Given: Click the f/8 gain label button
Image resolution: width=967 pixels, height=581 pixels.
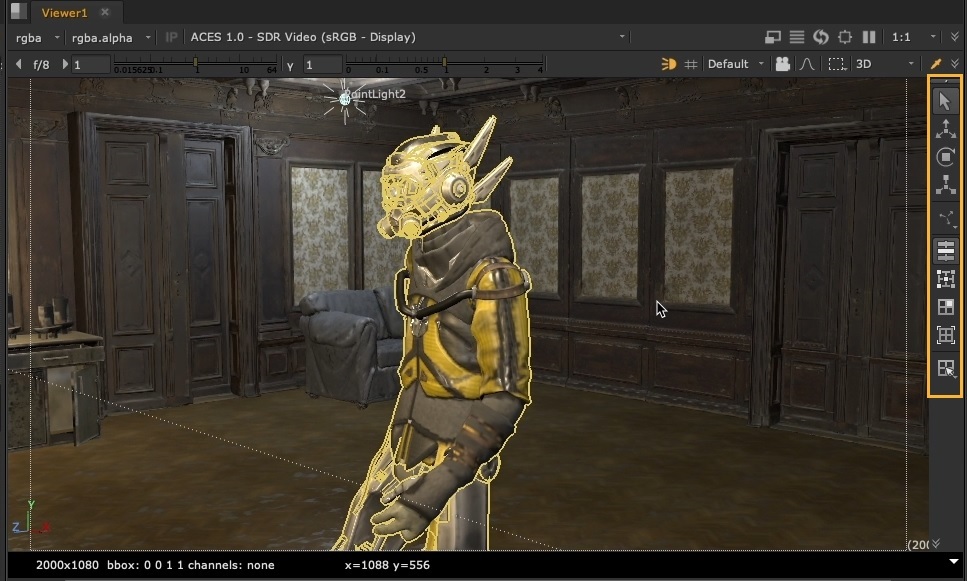Looking at the screenshot, I should pyautogui.click(x=41, y=64).
